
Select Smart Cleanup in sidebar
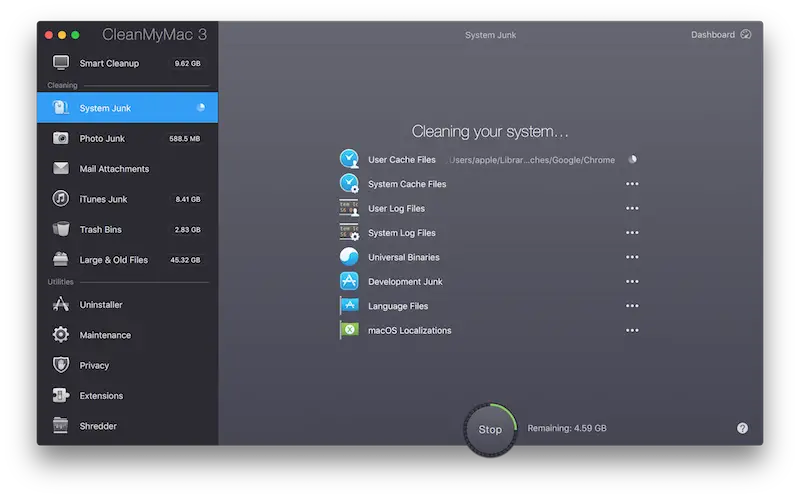[128, 63]
